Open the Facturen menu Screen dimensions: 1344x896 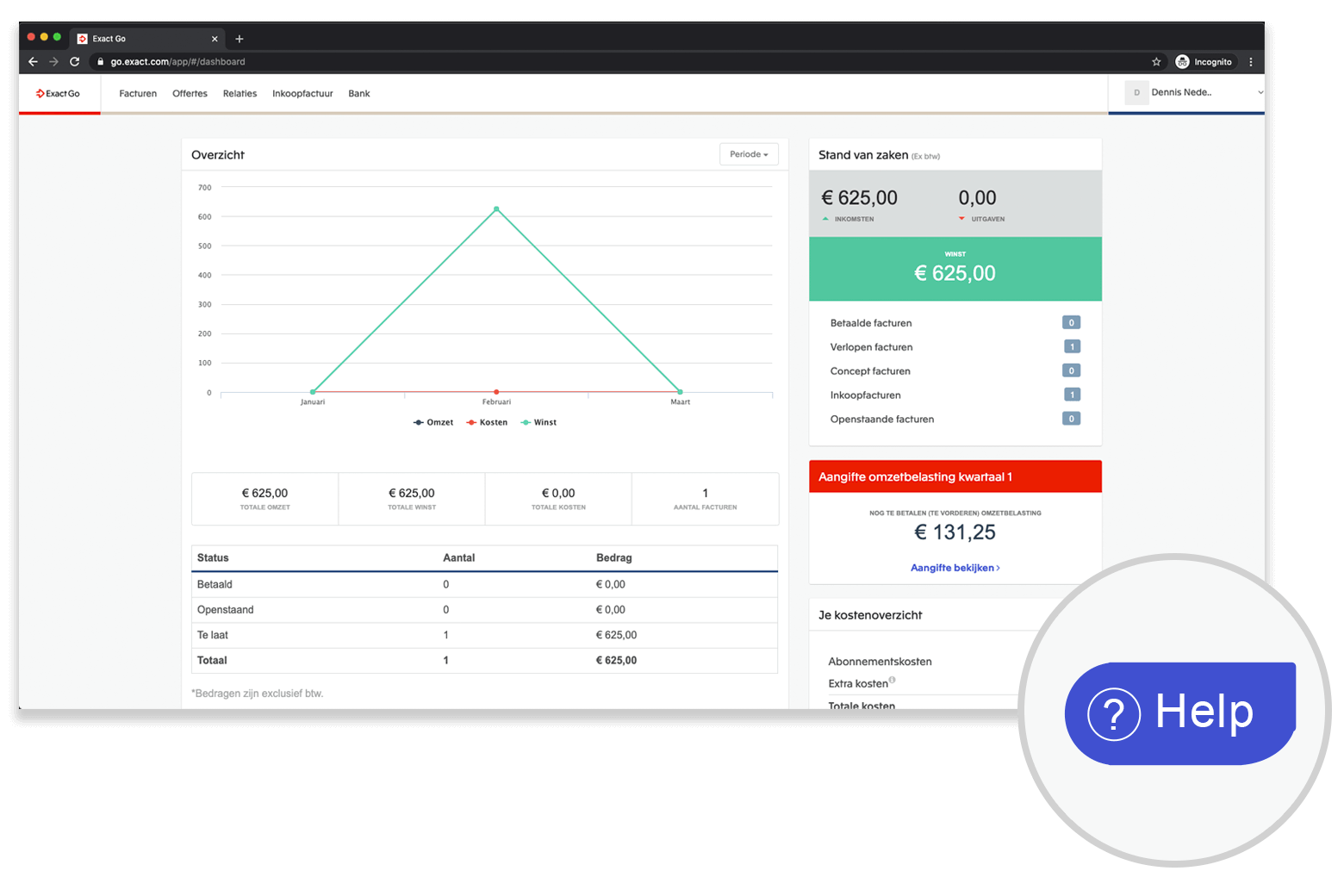[138, 93]
